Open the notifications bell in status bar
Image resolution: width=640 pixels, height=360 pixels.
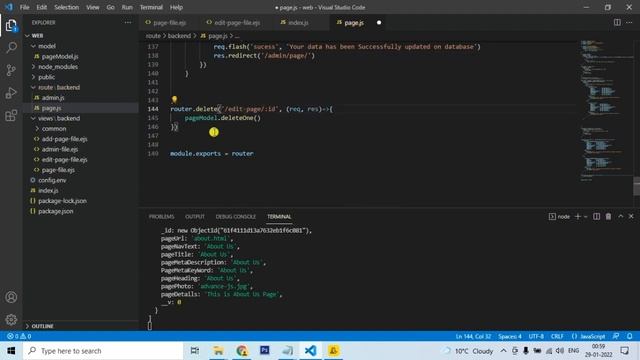click(x=629, y=336)
